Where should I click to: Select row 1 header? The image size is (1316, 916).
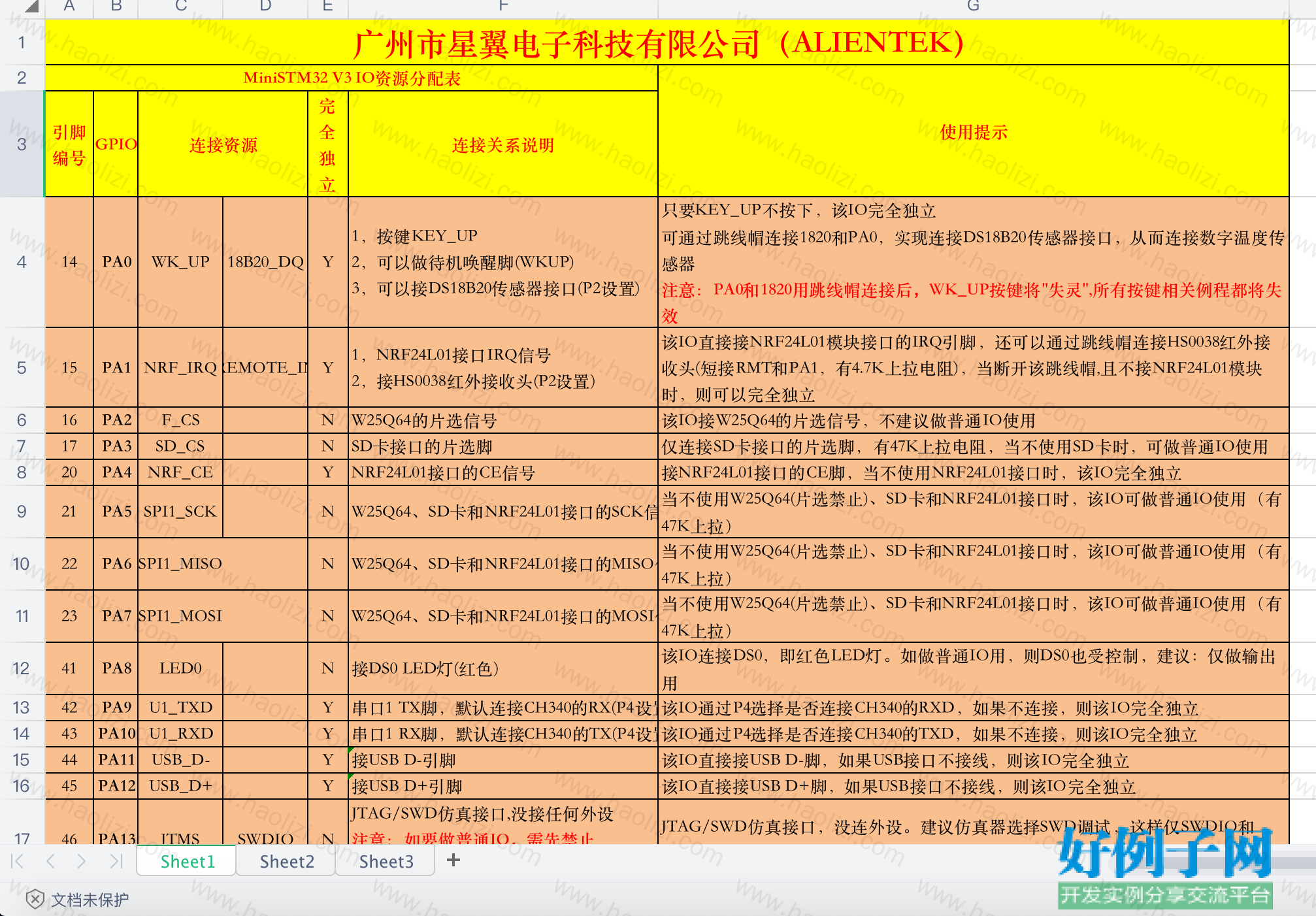point(22,42)
